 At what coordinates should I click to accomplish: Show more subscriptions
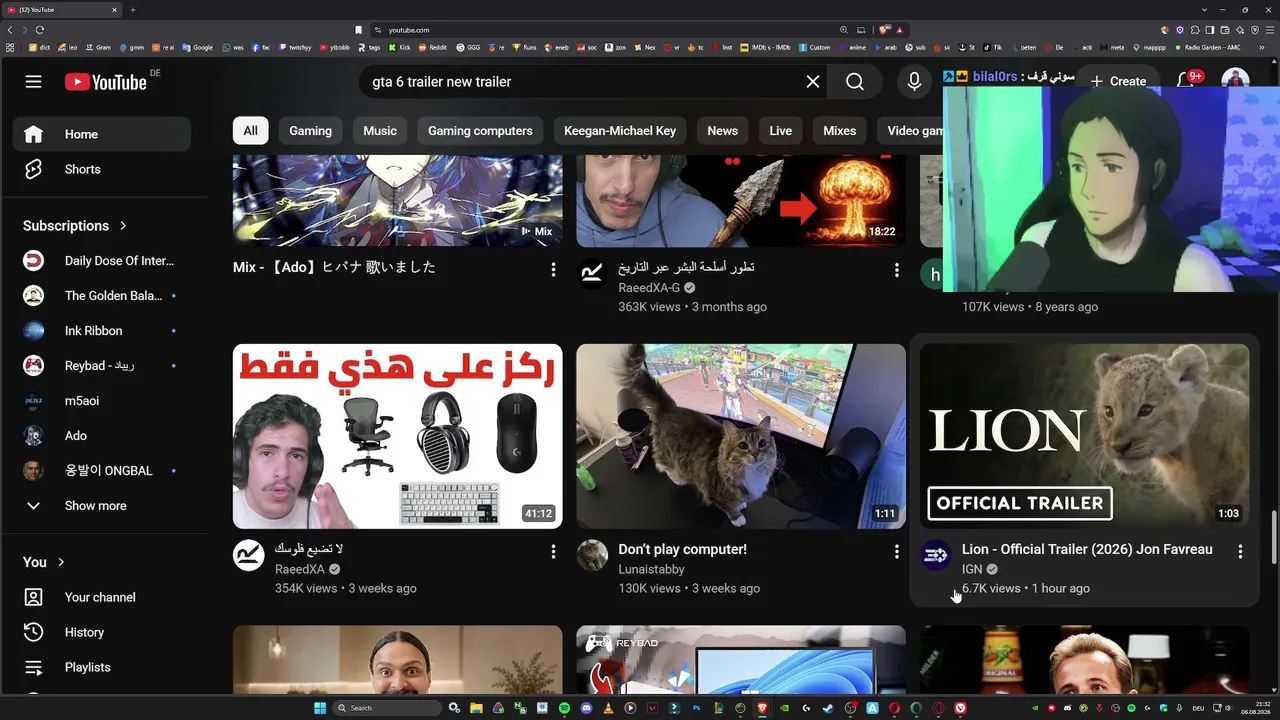[102, 506]
